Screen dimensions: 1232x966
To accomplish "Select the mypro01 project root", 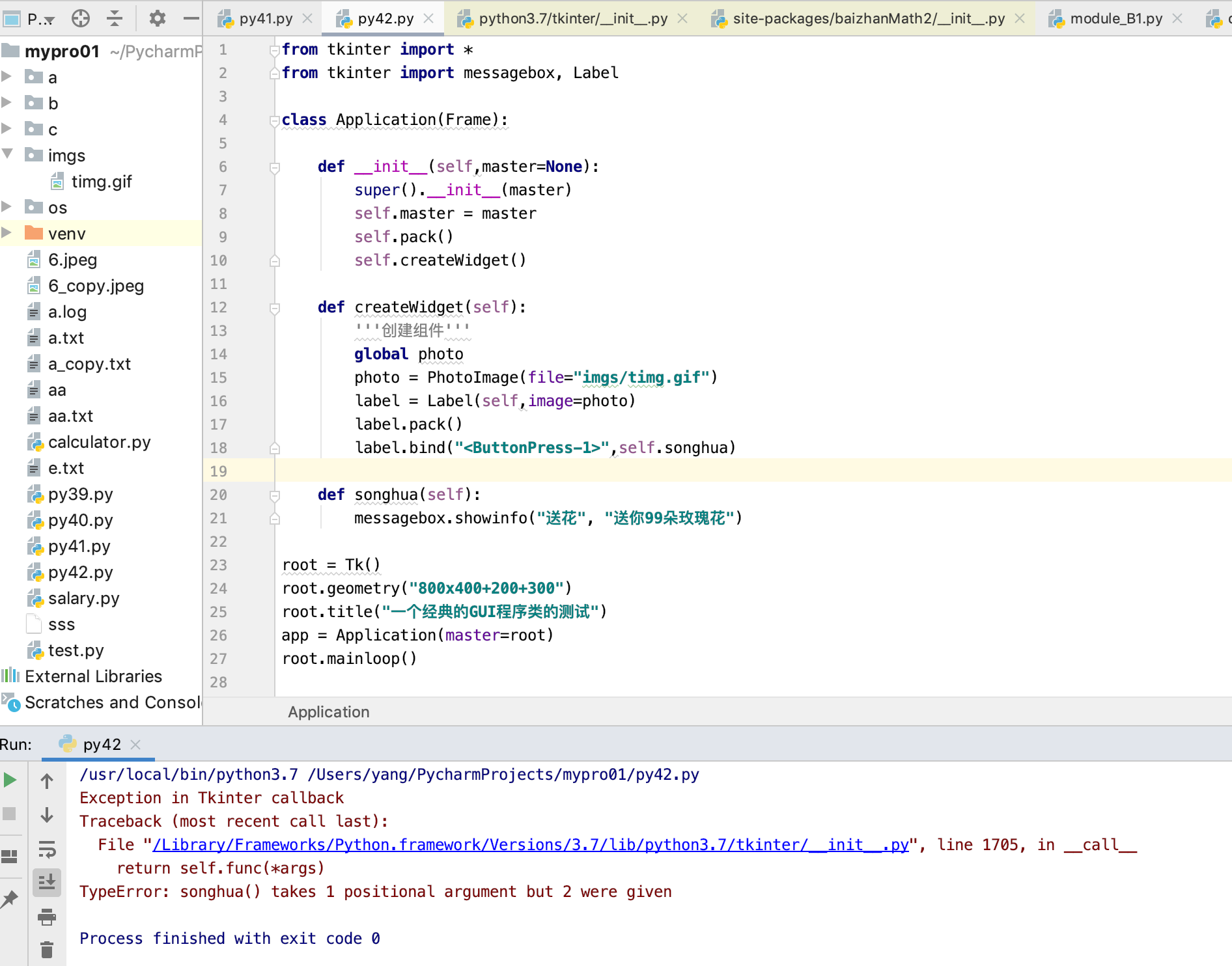I will pos(62,51).
